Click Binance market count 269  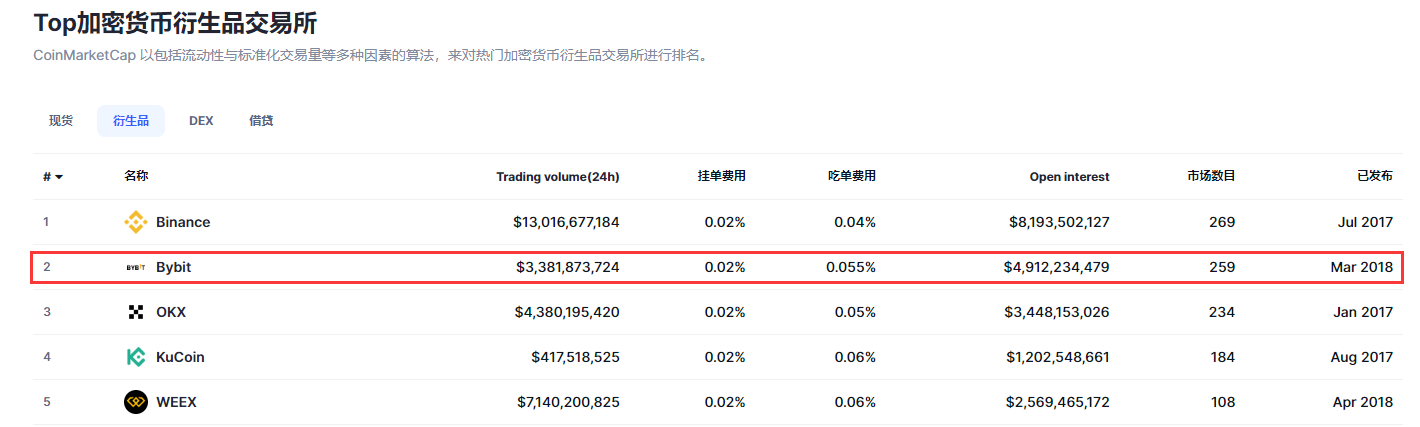pos(1222,222)
